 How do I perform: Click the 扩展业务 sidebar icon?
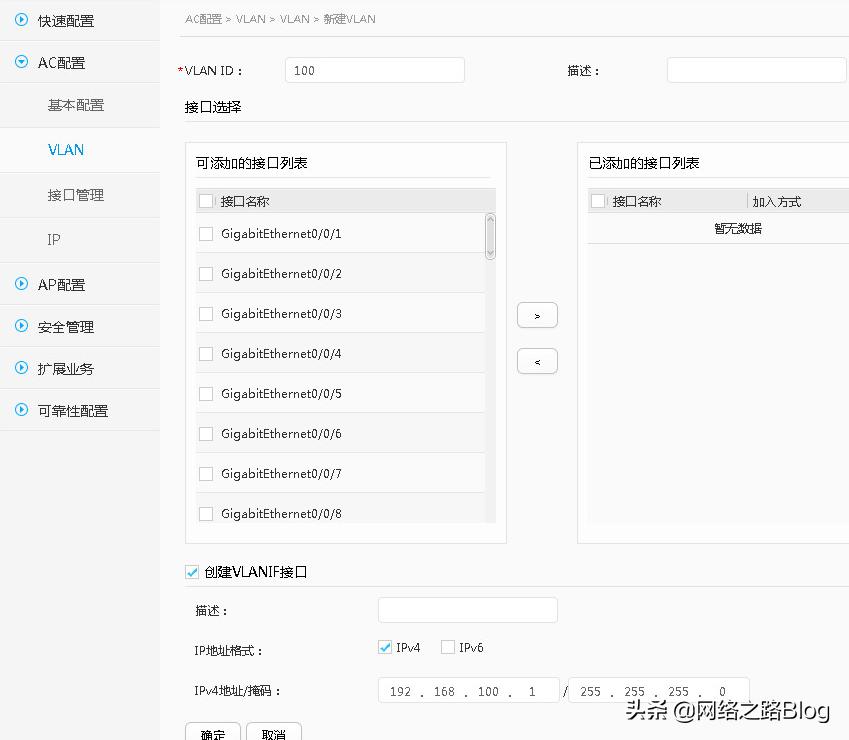[x=22, y=368]
